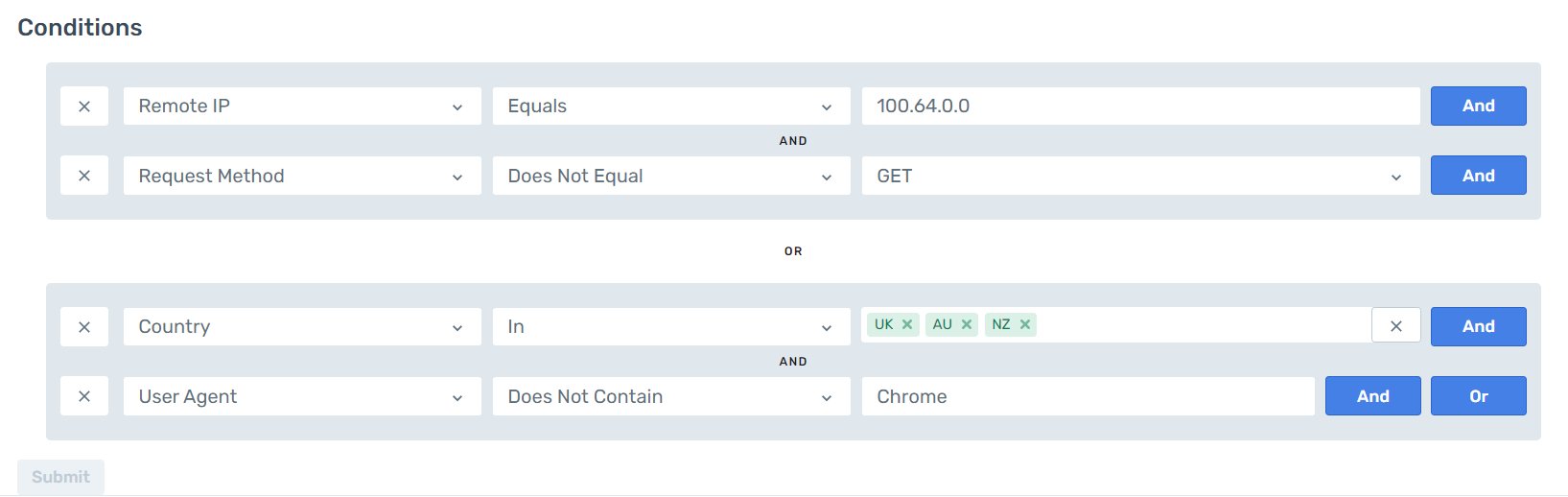The width and height of the screenshot is (1568, 497).
Task: Open the User Agent field dropdown
Action: point(302,396)
